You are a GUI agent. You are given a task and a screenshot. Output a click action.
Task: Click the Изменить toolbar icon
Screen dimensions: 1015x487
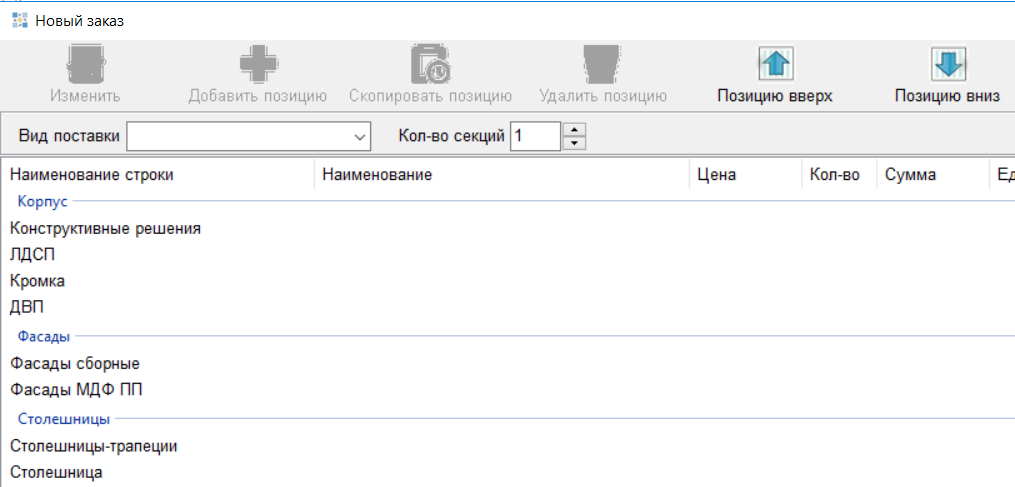pos(86,66)
